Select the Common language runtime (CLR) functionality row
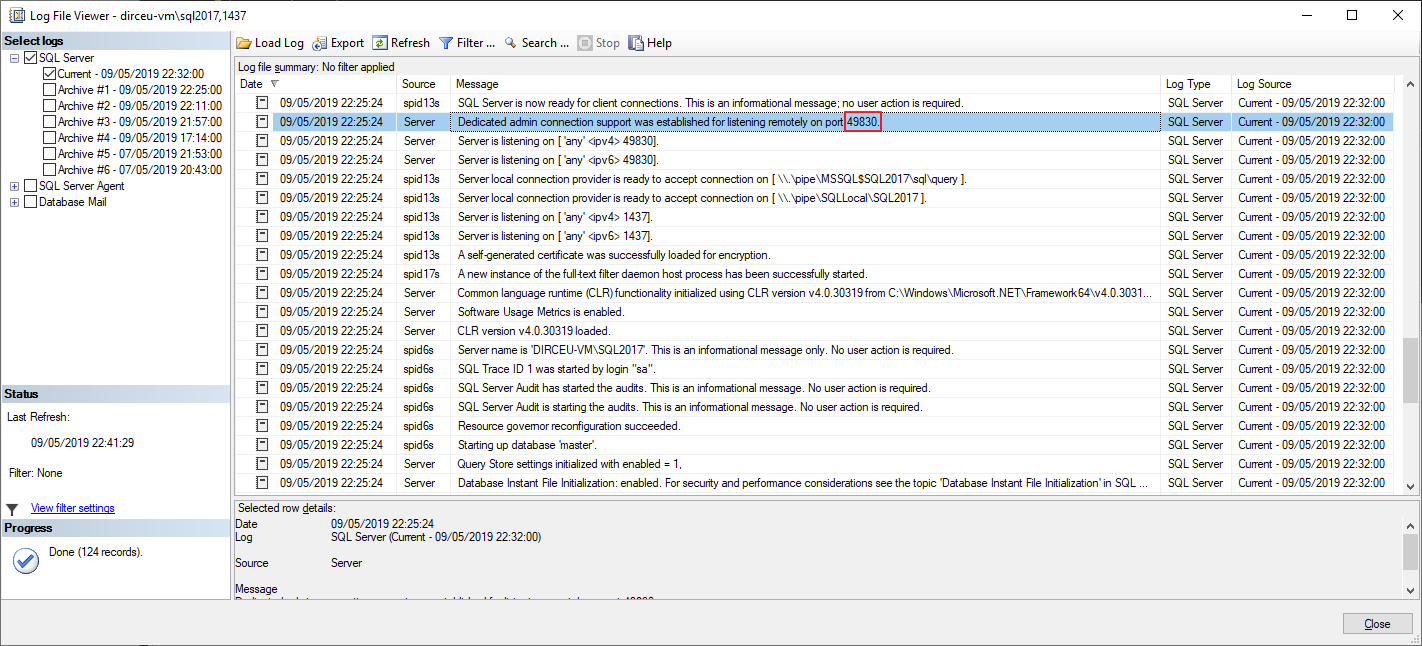This screenshot has width=1422, height=646. coord(815,293)
